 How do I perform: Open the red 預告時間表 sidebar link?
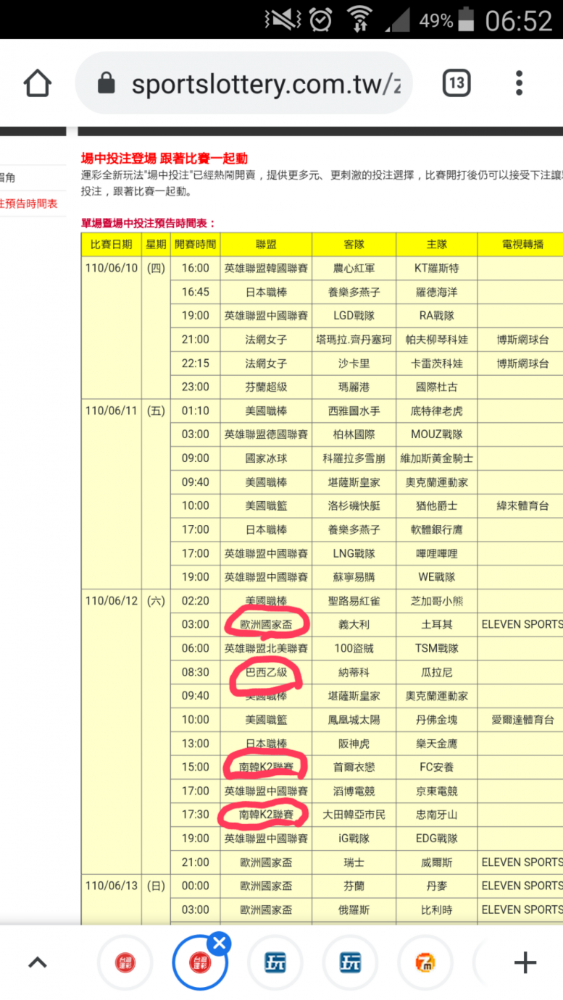(x=29, y=204)
